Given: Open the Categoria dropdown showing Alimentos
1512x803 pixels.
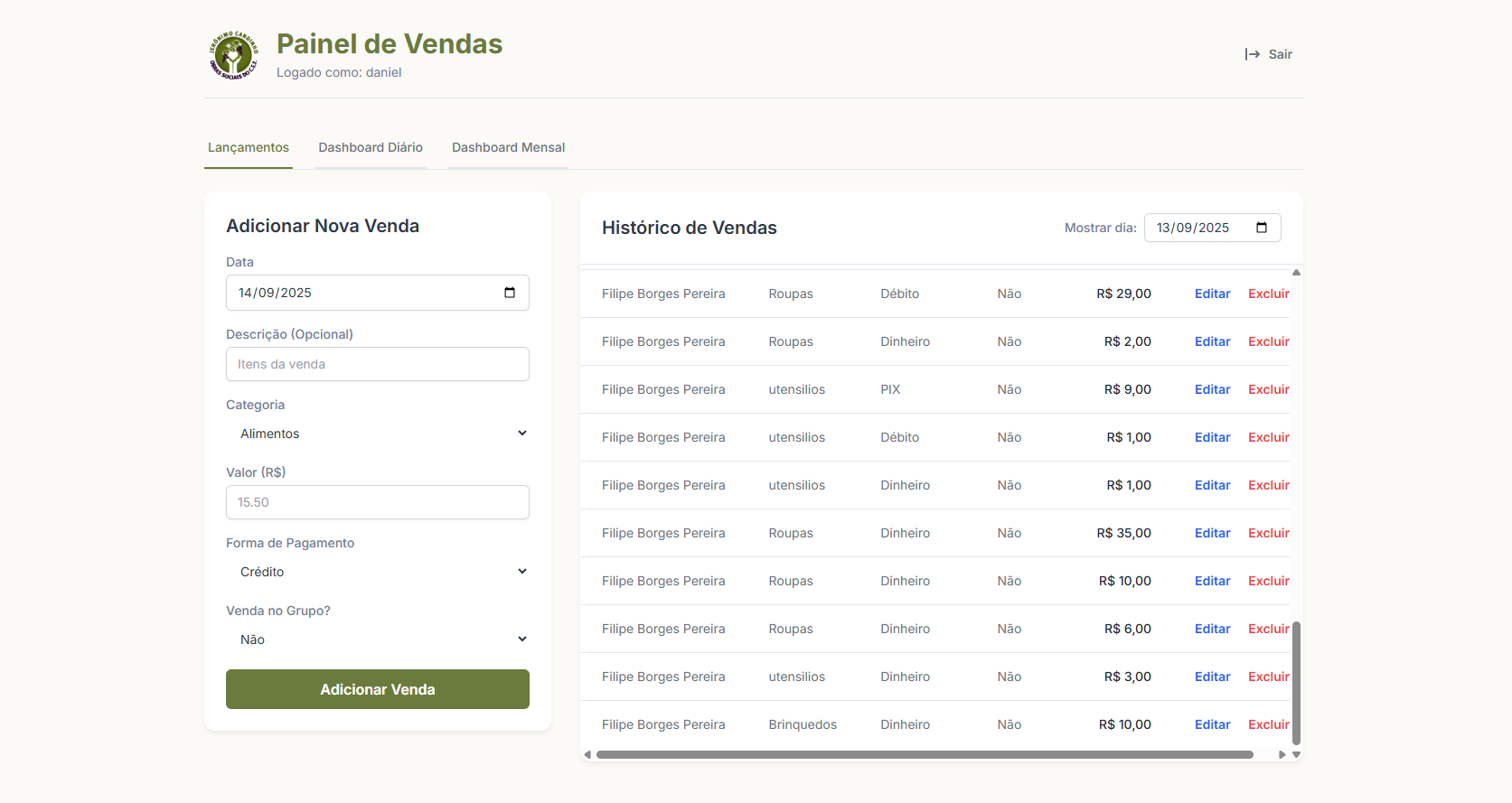Looking at the screenshot, I should [x=378, y=434].
